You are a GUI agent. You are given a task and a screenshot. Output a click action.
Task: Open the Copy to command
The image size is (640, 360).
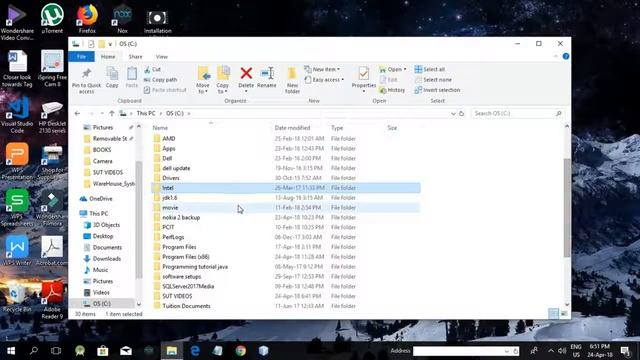pos(223,80)
